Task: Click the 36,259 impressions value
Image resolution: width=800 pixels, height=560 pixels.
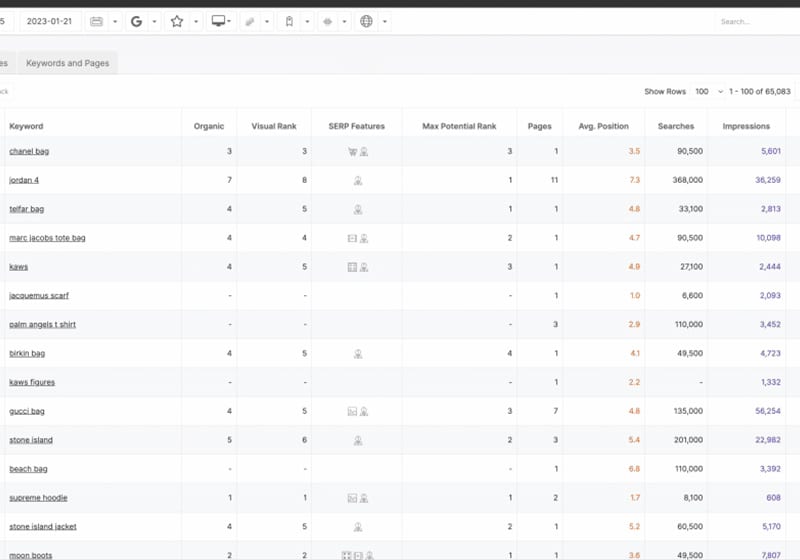Action: (768, 180)
